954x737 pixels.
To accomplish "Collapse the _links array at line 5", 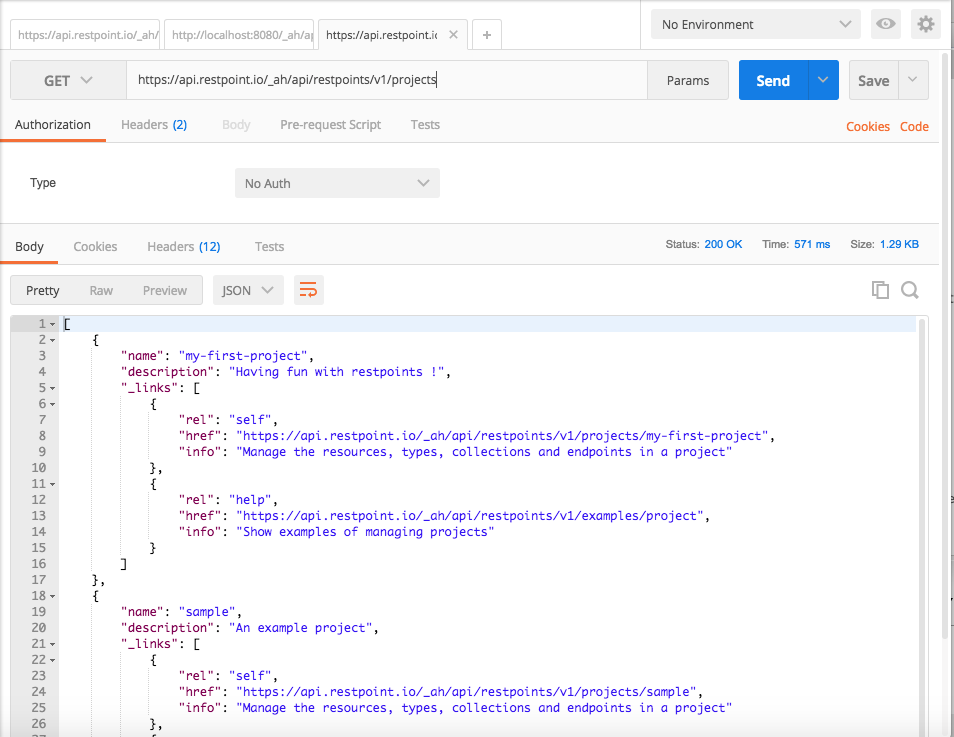I will 52,388.
